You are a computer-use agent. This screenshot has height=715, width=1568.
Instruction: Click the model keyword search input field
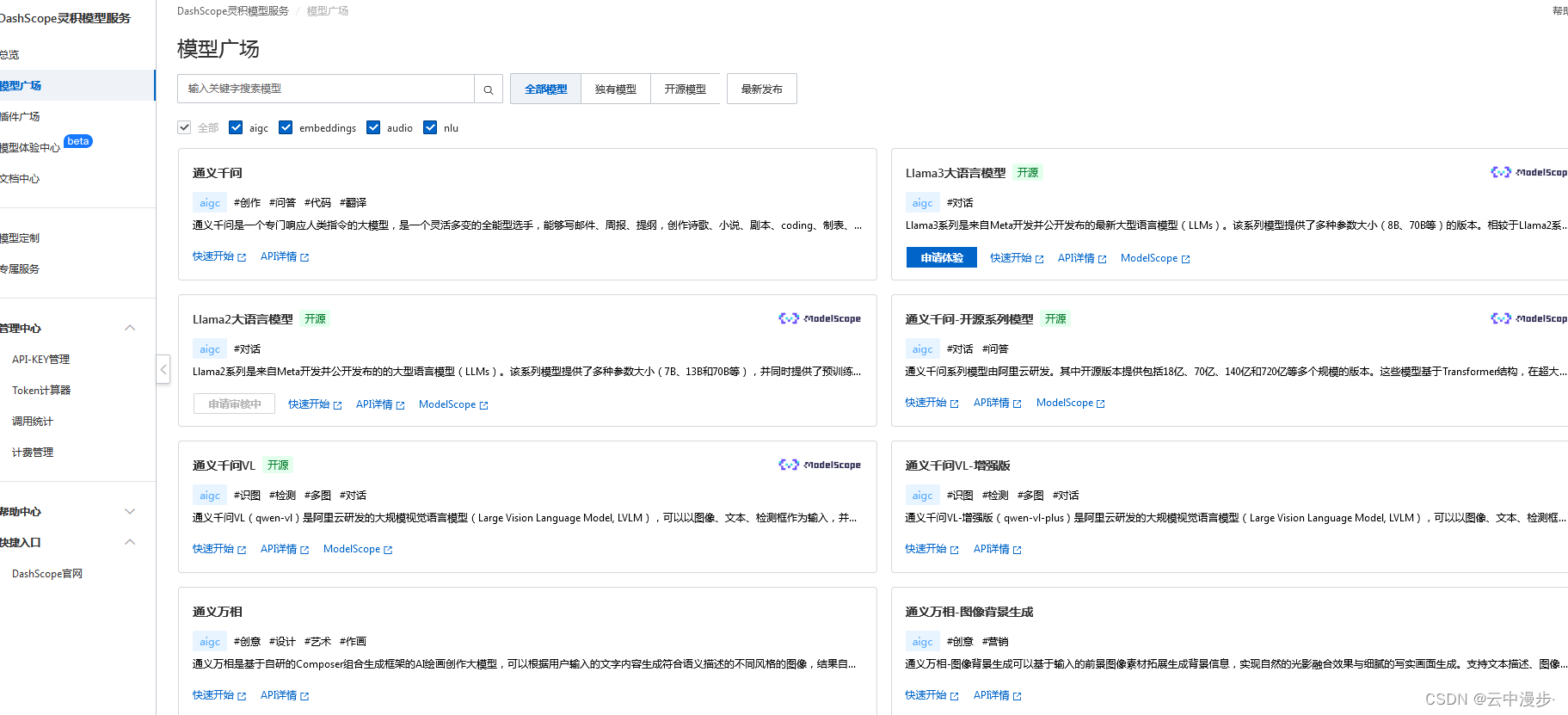click(326, 89)
